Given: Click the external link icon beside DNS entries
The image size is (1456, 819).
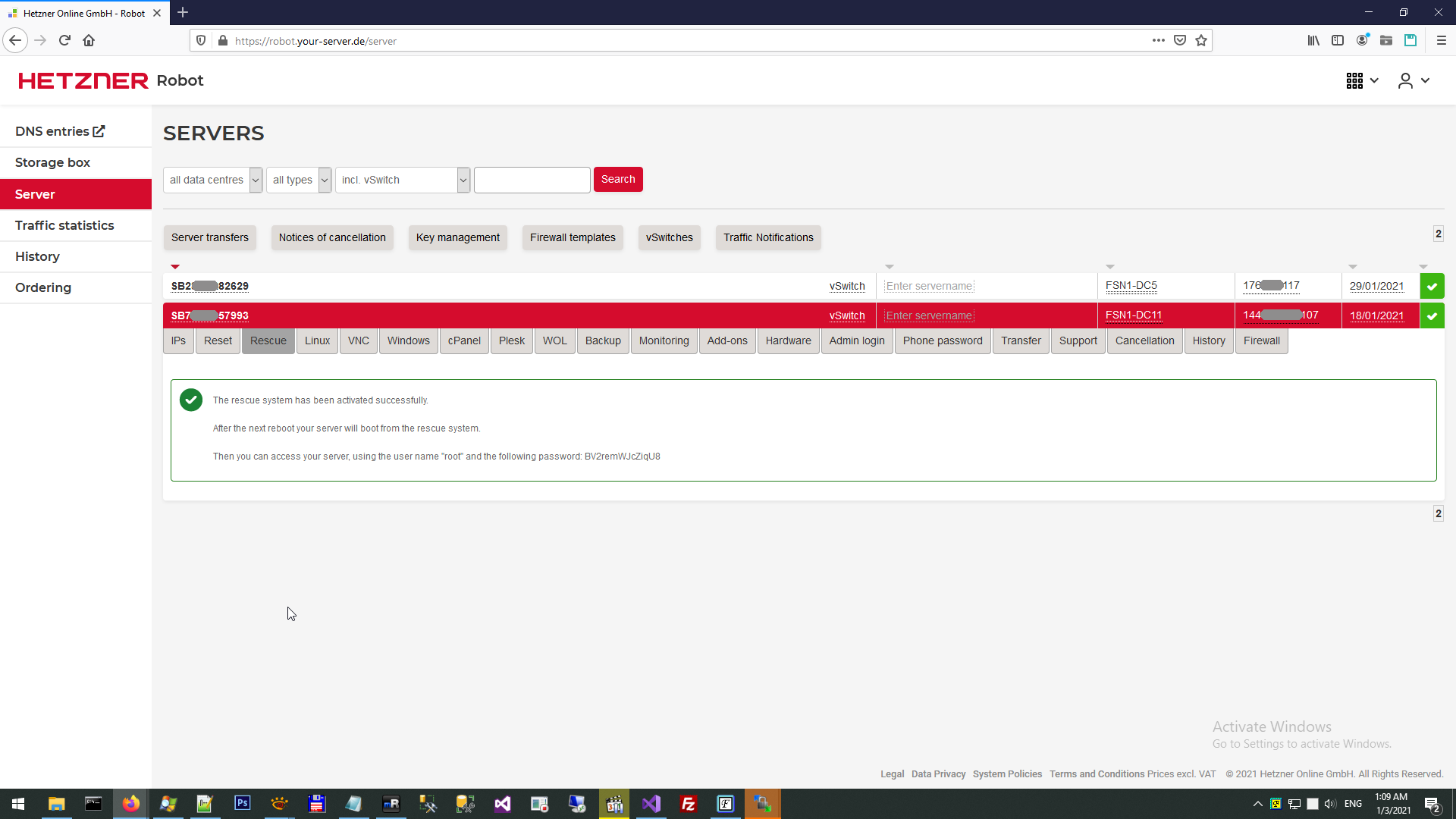Looking at the screenshot, I should pos(99,131).
